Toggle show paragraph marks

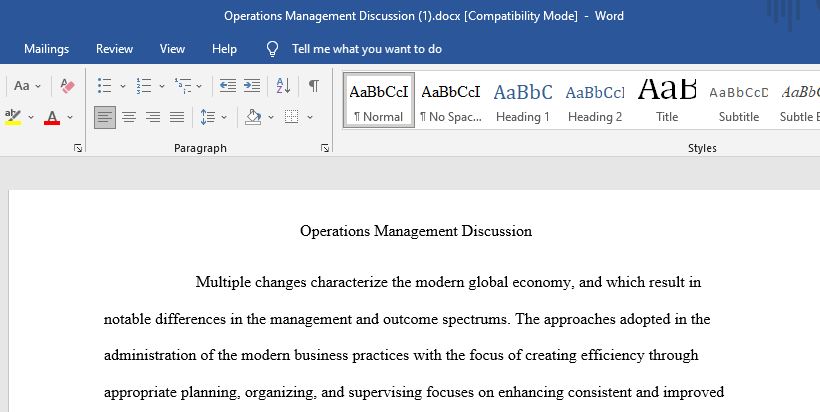pos(314,85)
